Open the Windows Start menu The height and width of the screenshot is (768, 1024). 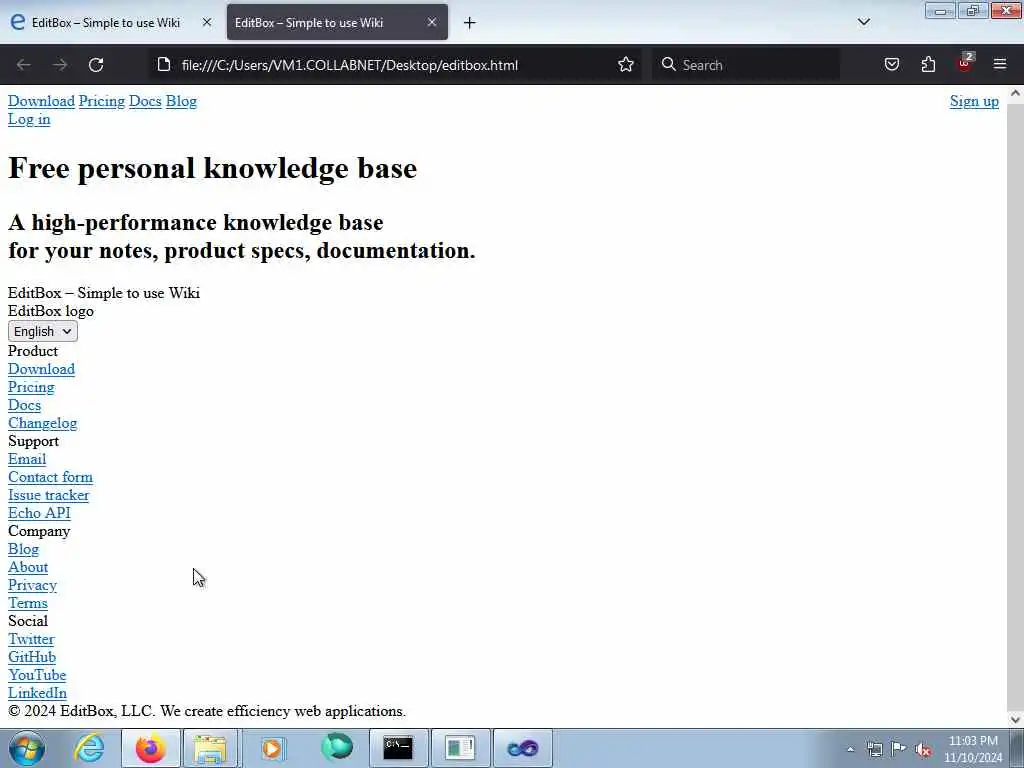(26, 748)
